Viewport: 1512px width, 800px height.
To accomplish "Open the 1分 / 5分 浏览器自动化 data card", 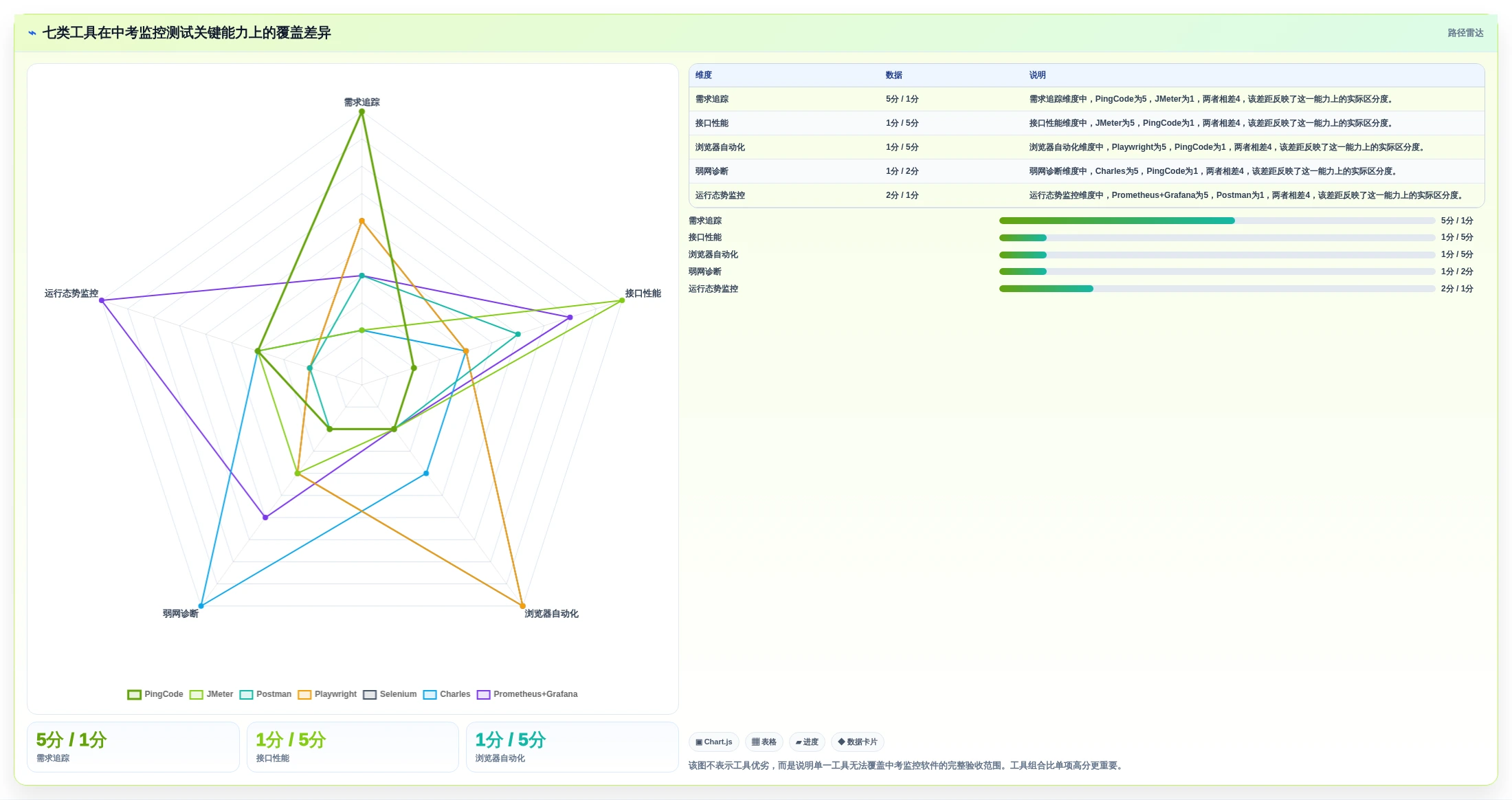I will [x=572, y=747].
